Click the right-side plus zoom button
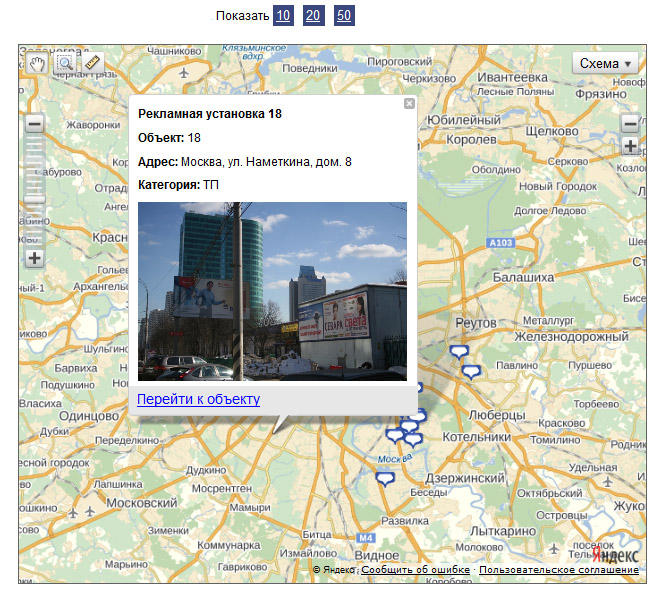This screenshot has height=616, width=666. (630, 146)
